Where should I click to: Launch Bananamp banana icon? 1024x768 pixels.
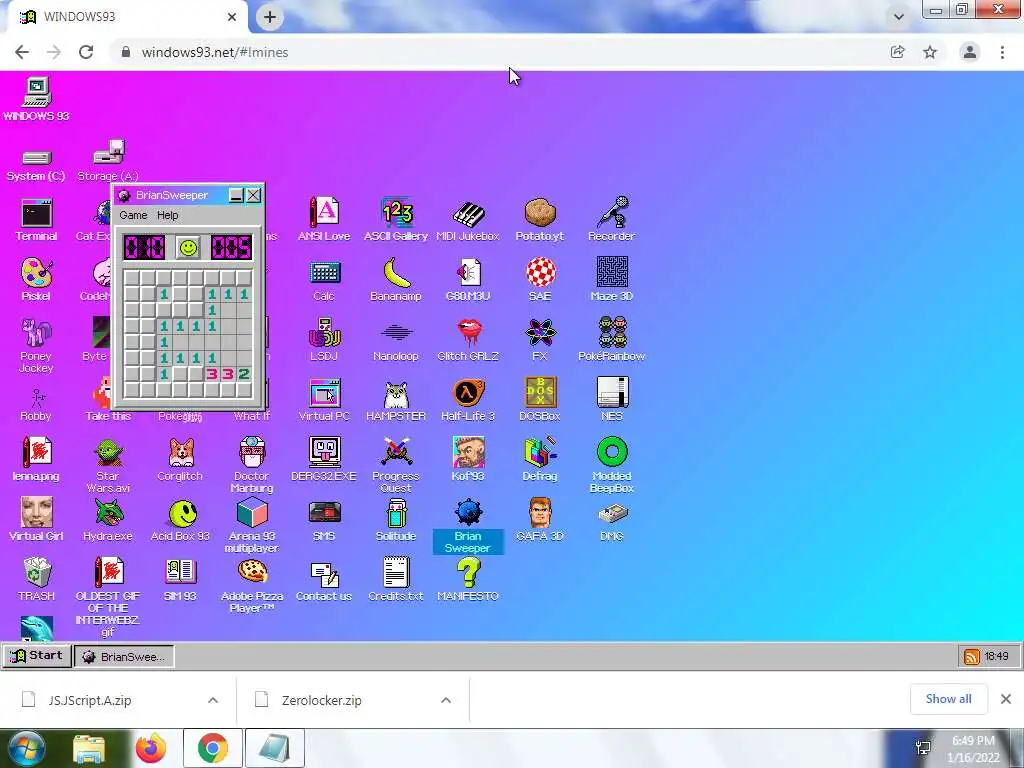pos(396,272)
